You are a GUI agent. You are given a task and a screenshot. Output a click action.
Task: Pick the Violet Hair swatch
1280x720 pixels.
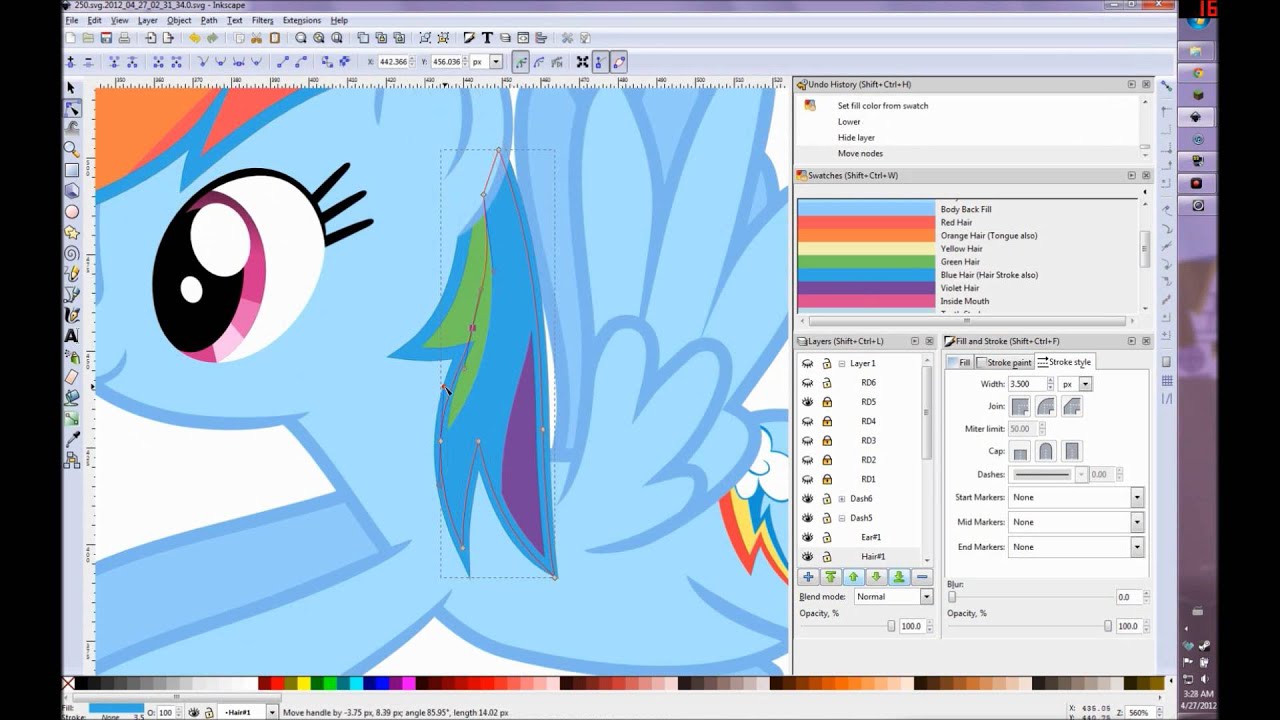(866, 288)
